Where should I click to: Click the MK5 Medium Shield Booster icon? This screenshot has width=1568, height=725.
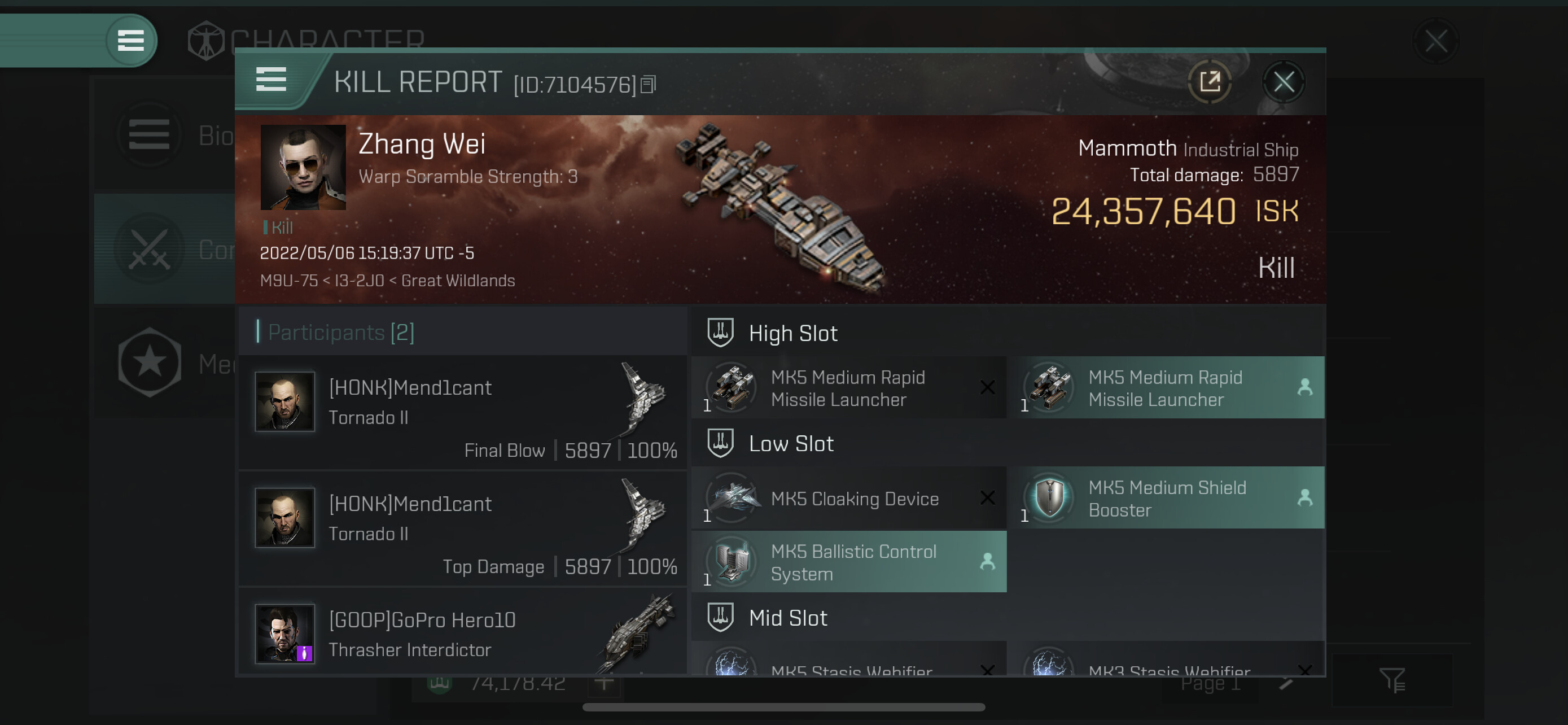point(1049,498)
